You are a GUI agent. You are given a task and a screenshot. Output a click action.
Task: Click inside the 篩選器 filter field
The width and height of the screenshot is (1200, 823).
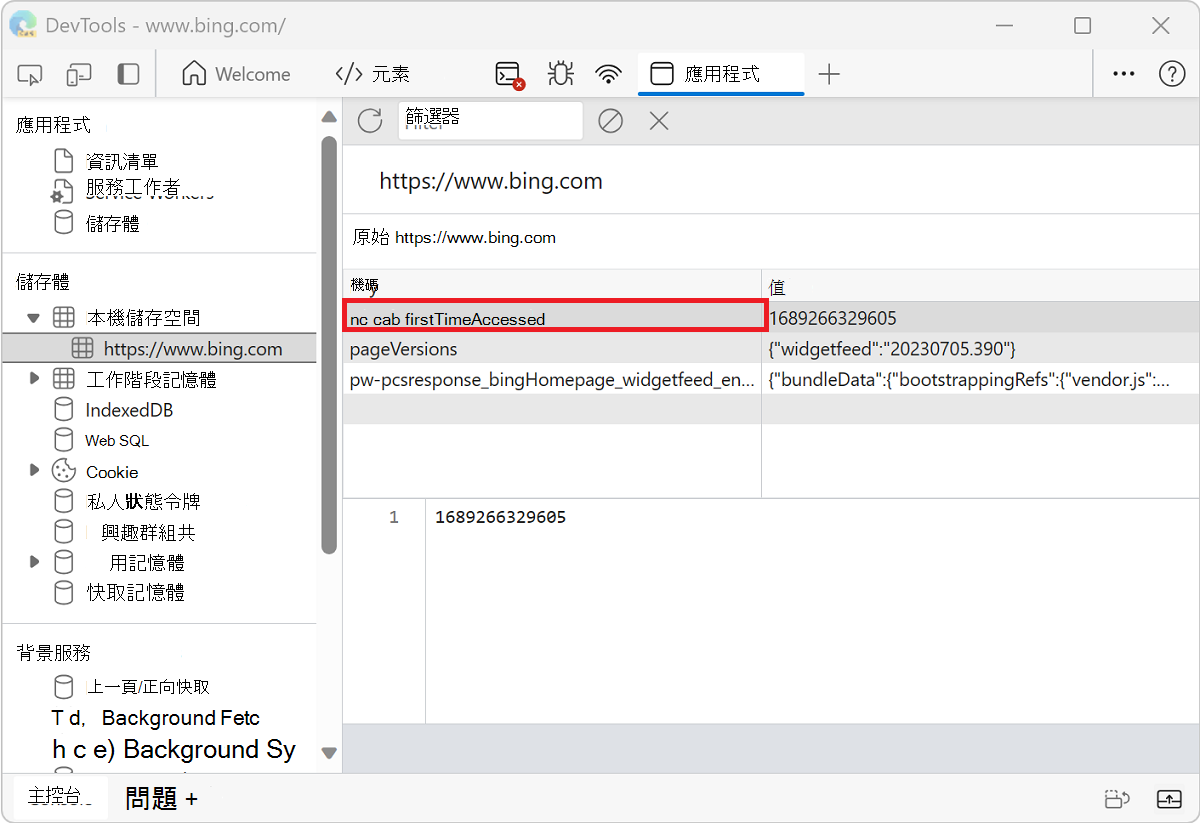(x=490, y=120)
